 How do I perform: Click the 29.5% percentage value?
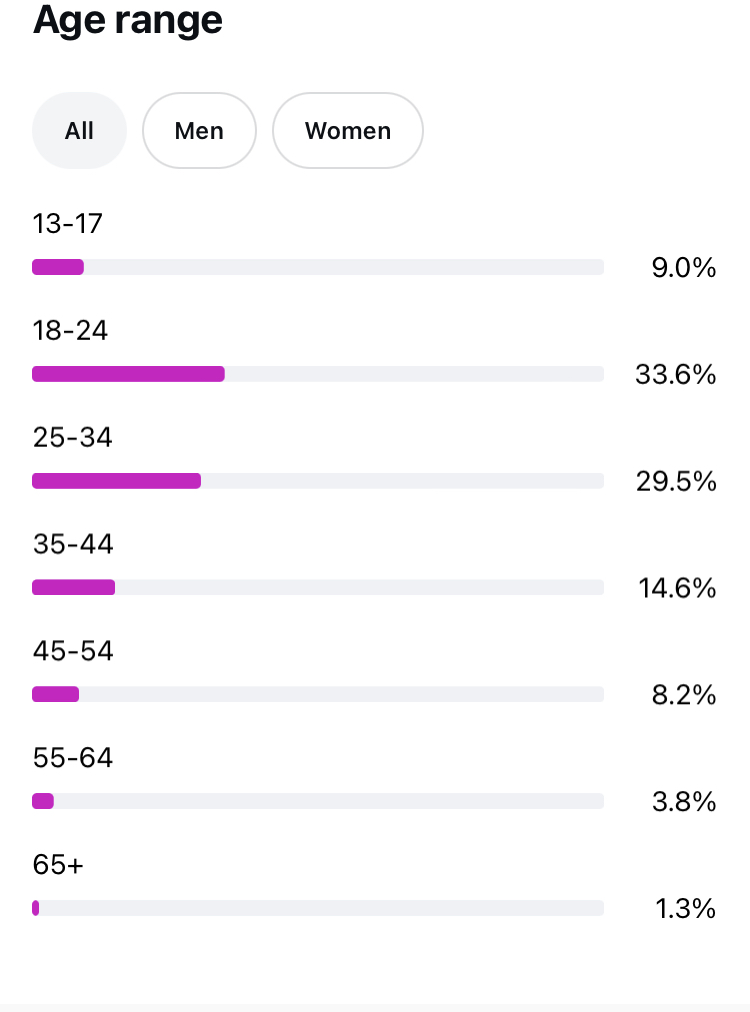pyautogui.click(x=676, y=482)
